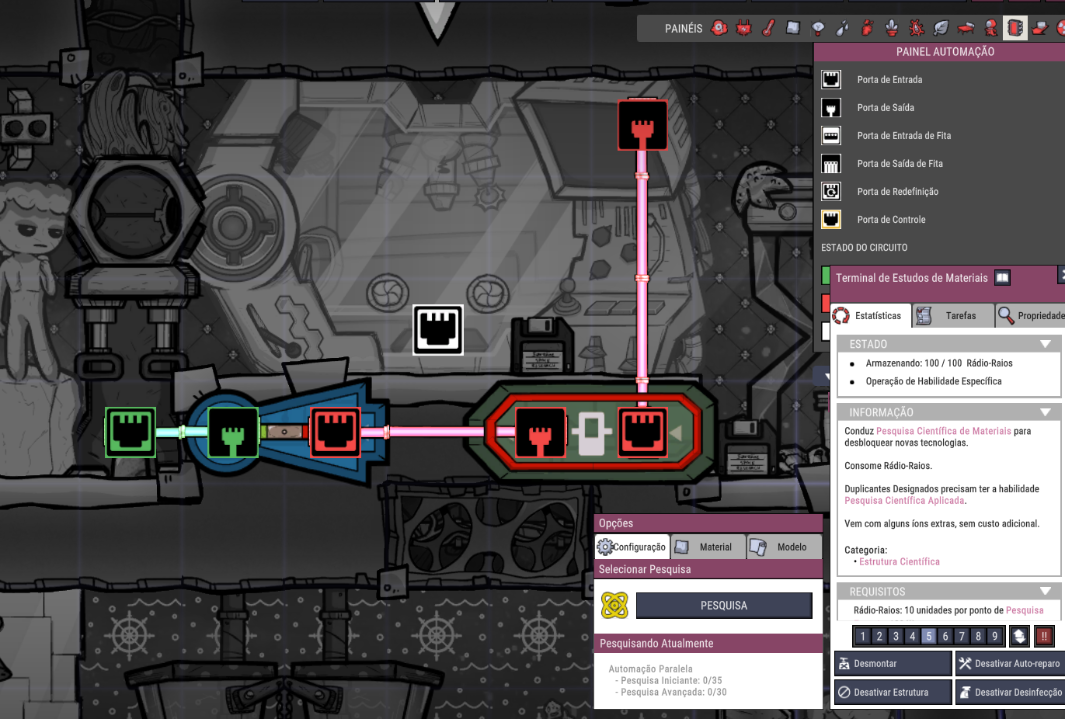This screenshot has height=719, width=1065.
Task: Click the green input port at wire's left end
Action: tap(130, 432)
